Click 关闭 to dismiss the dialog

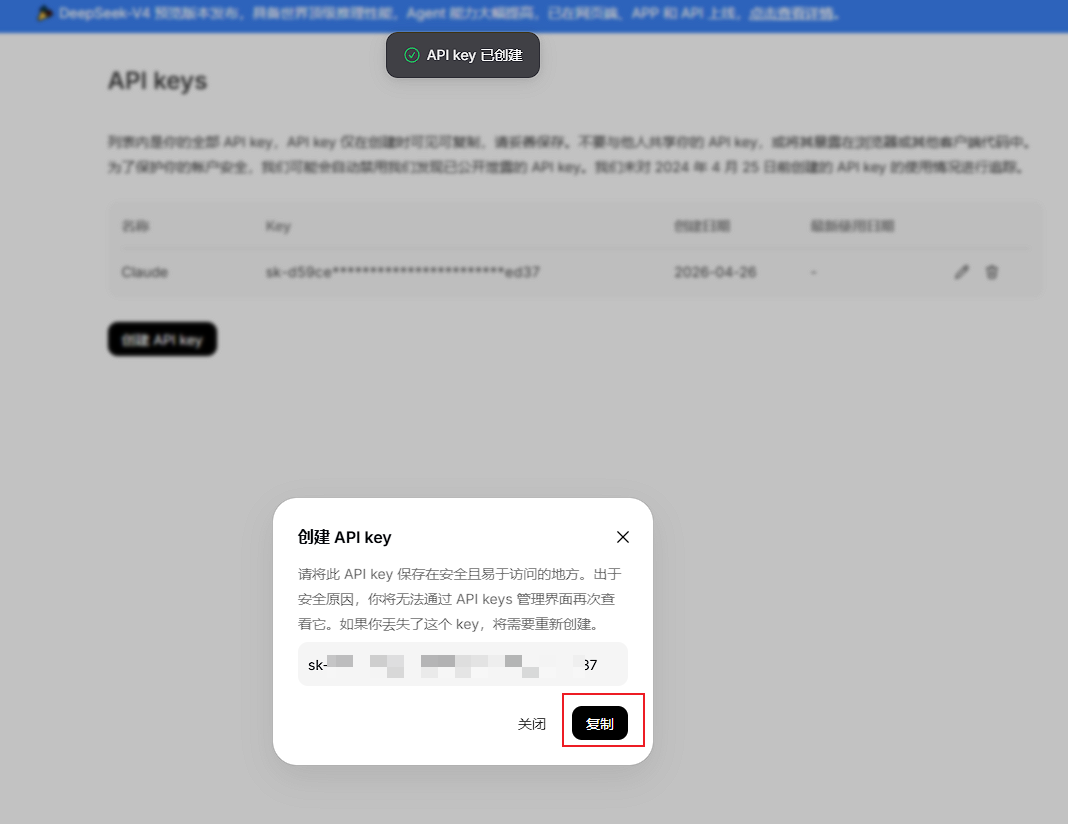coord(531,724)
